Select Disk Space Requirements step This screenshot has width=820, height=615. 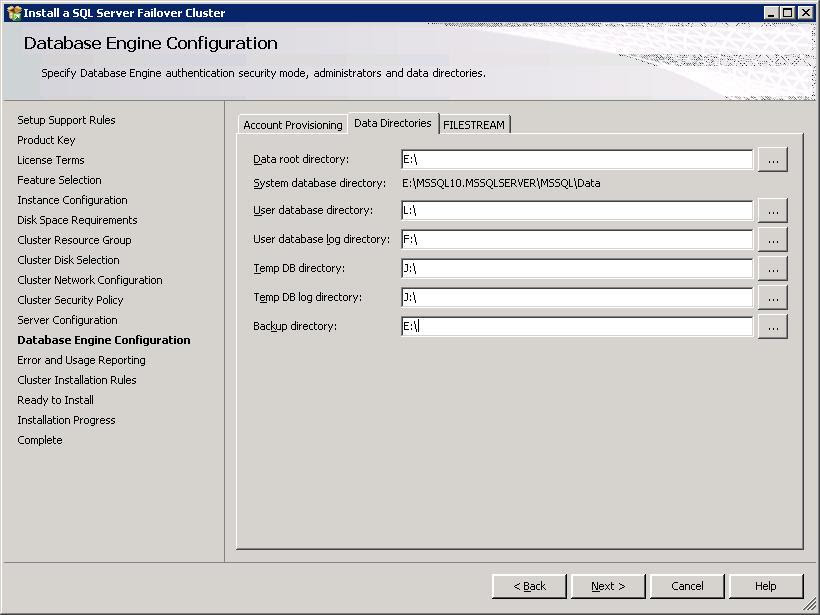coord(77,220)
